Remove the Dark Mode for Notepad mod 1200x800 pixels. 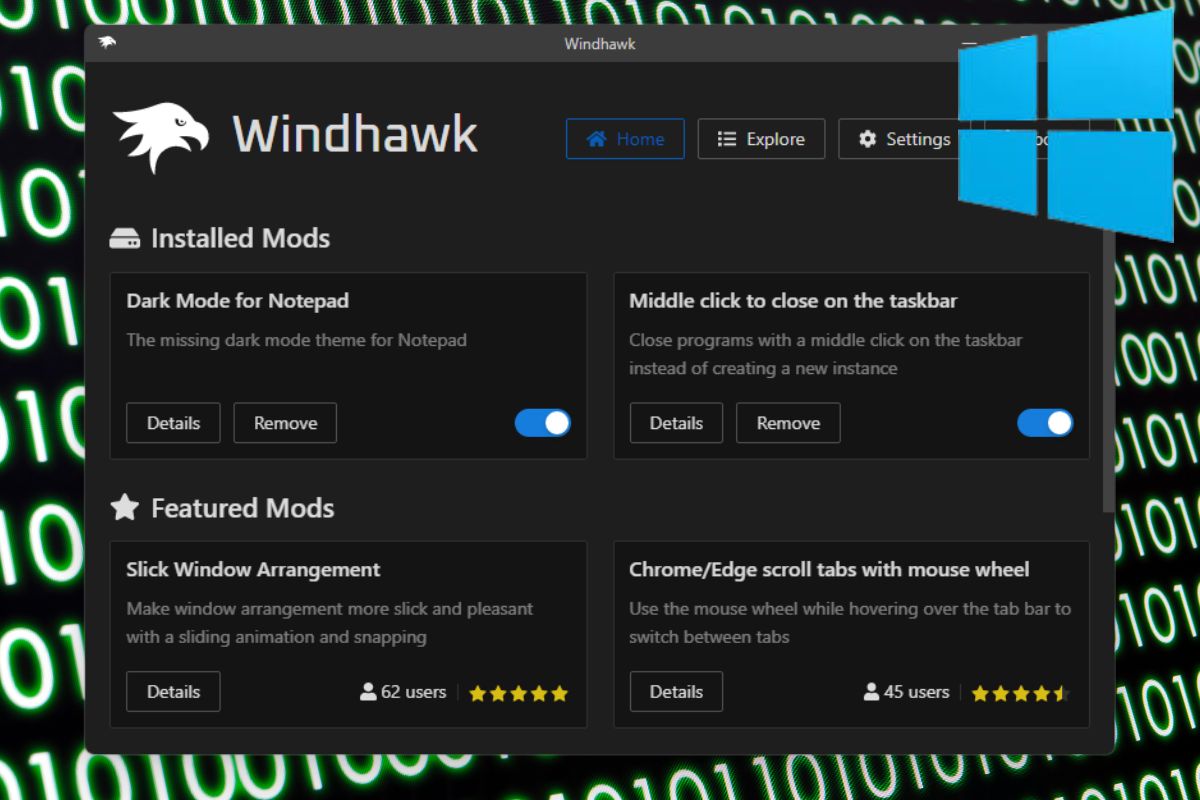pyautogui.click(x=285, y=423)
